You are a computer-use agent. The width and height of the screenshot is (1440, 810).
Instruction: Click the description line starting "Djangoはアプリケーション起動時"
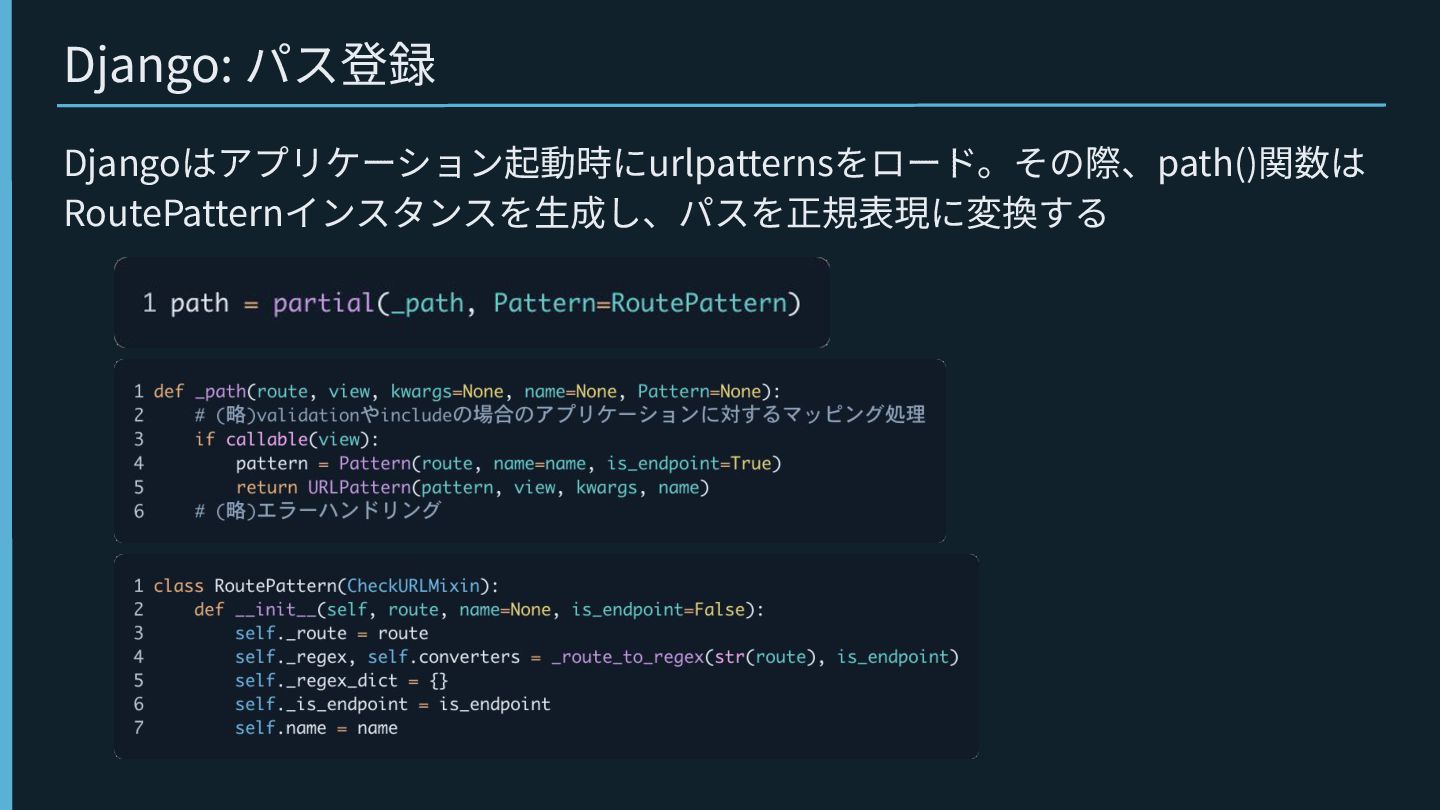[x=714, y=163]
